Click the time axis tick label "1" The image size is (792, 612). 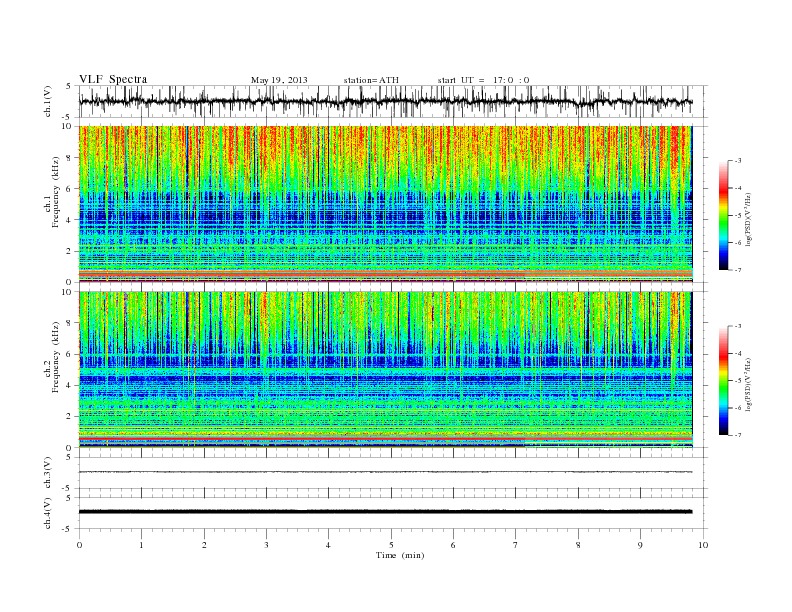141,545
